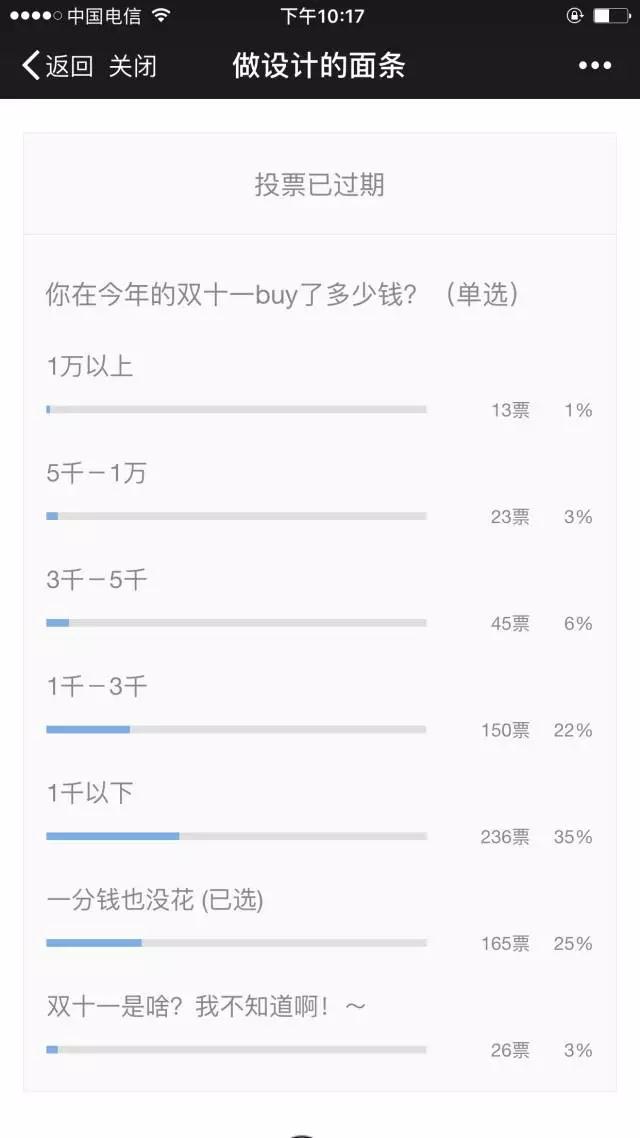Choose the 3千－5千 option
640x1138 pixels.
coord(96,580)
